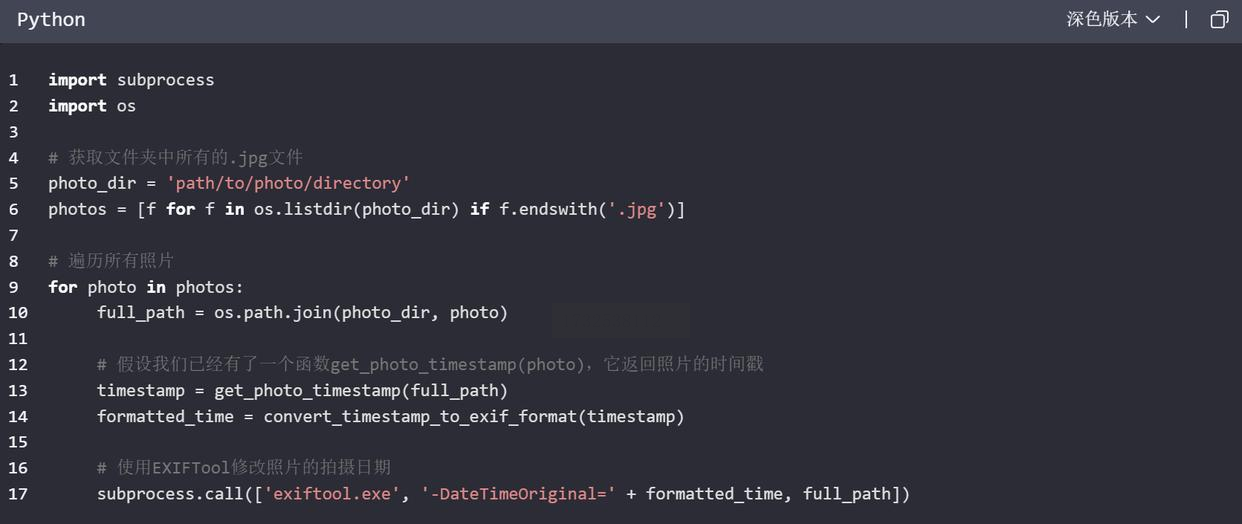Click the '.jpg' string literal
Image resolution: width=1242 pixels, height=524 pixels.
[640, 210]
